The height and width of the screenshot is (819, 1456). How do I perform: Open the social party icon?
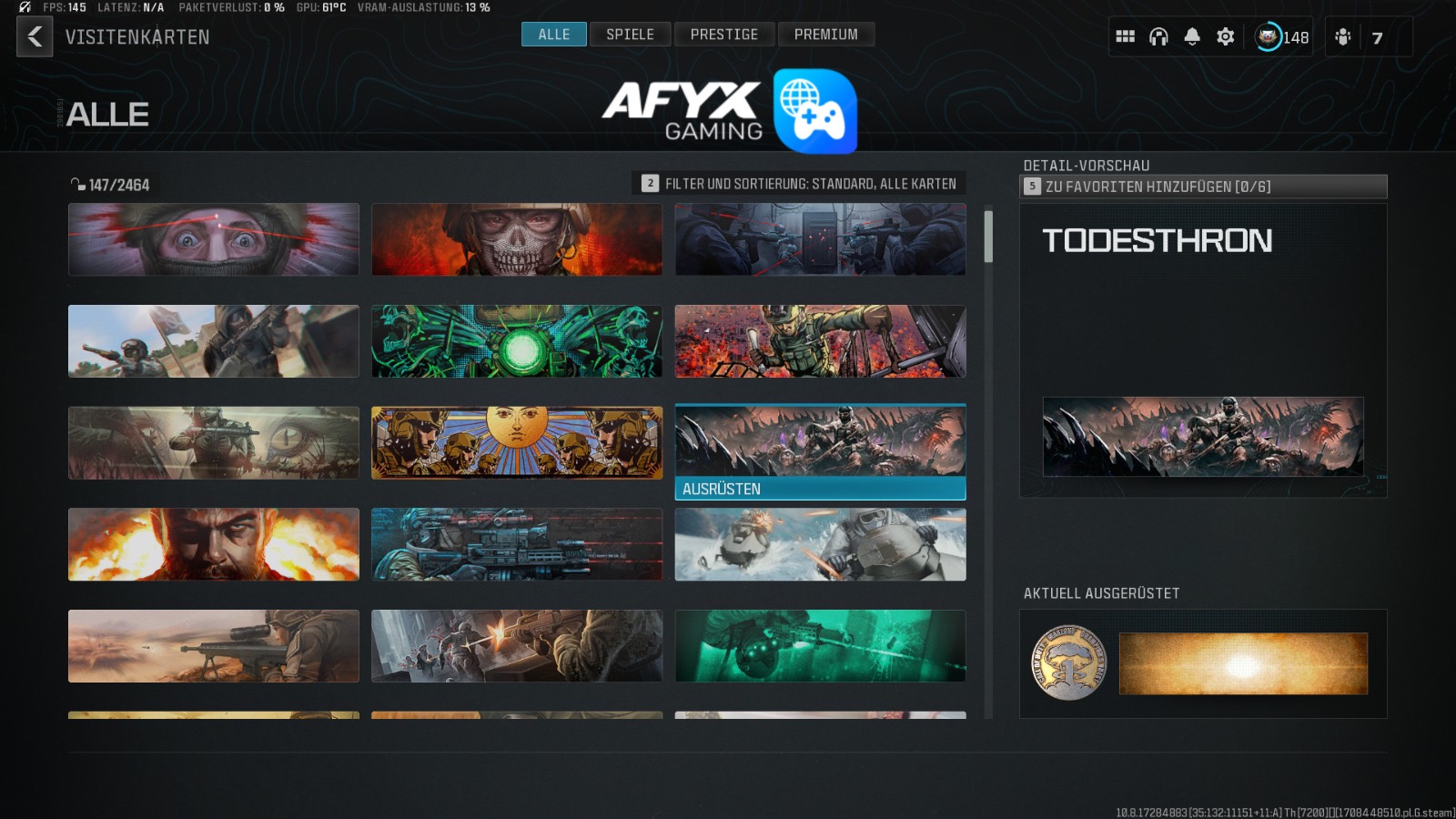[x=1343, y=37]
